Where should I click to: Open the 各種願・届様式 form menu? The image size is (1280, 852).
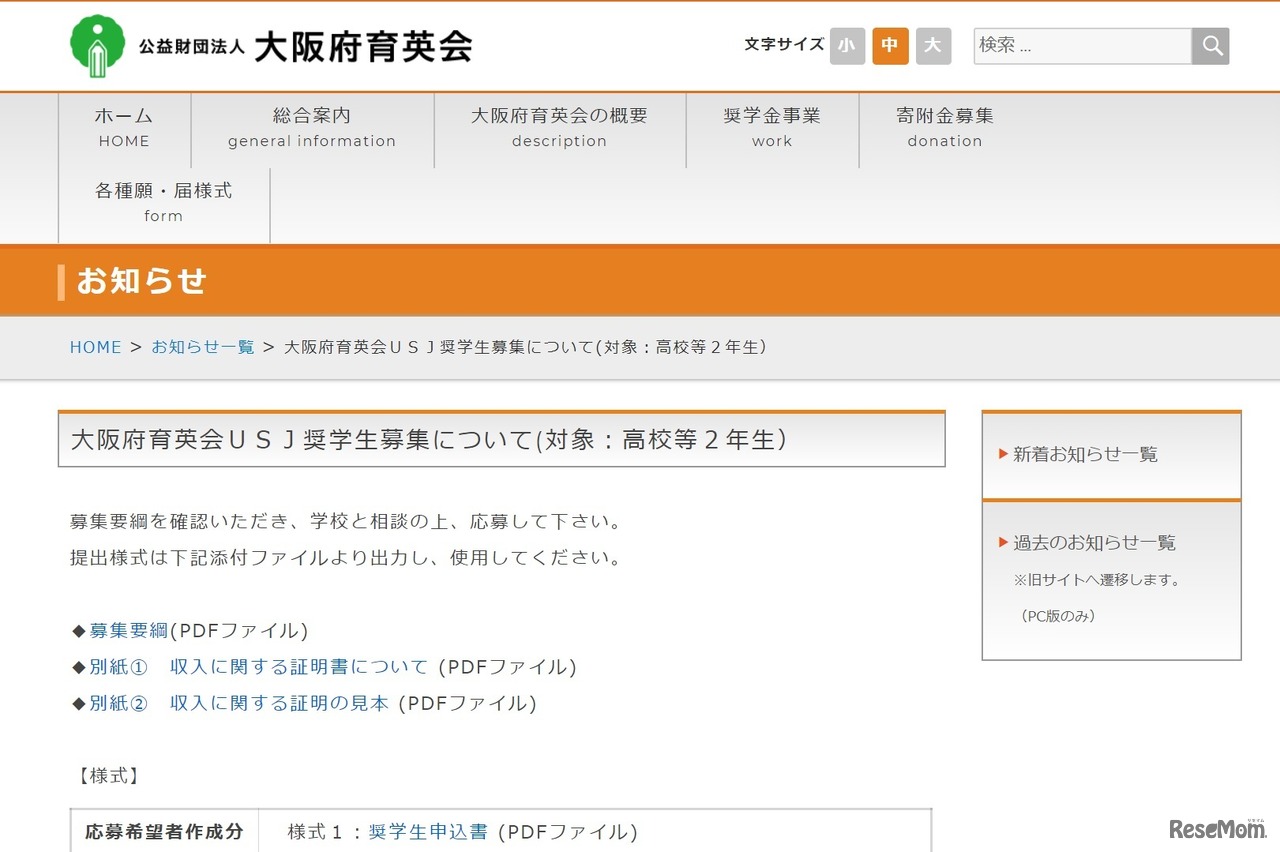coord(163,202)
